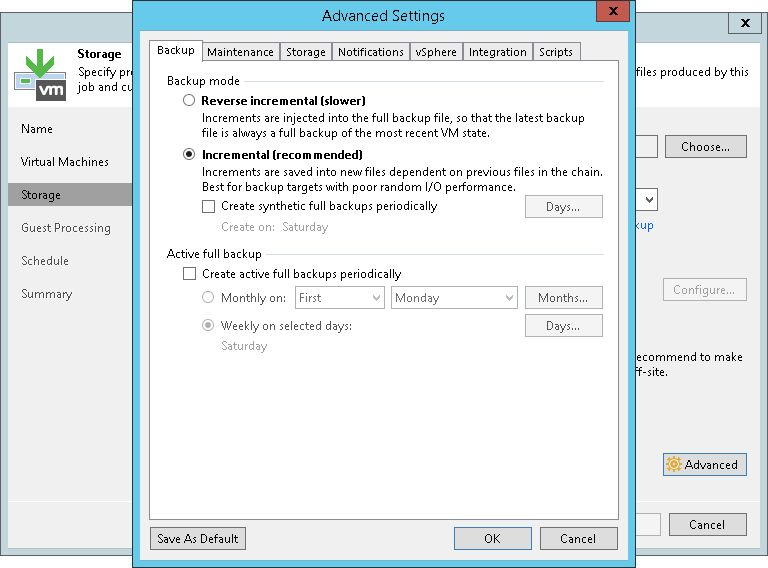Image resolution: width=768 pixels, height=568 pixels.
Task: Click the 'Active full backup' section label
Action: (214, 254)
